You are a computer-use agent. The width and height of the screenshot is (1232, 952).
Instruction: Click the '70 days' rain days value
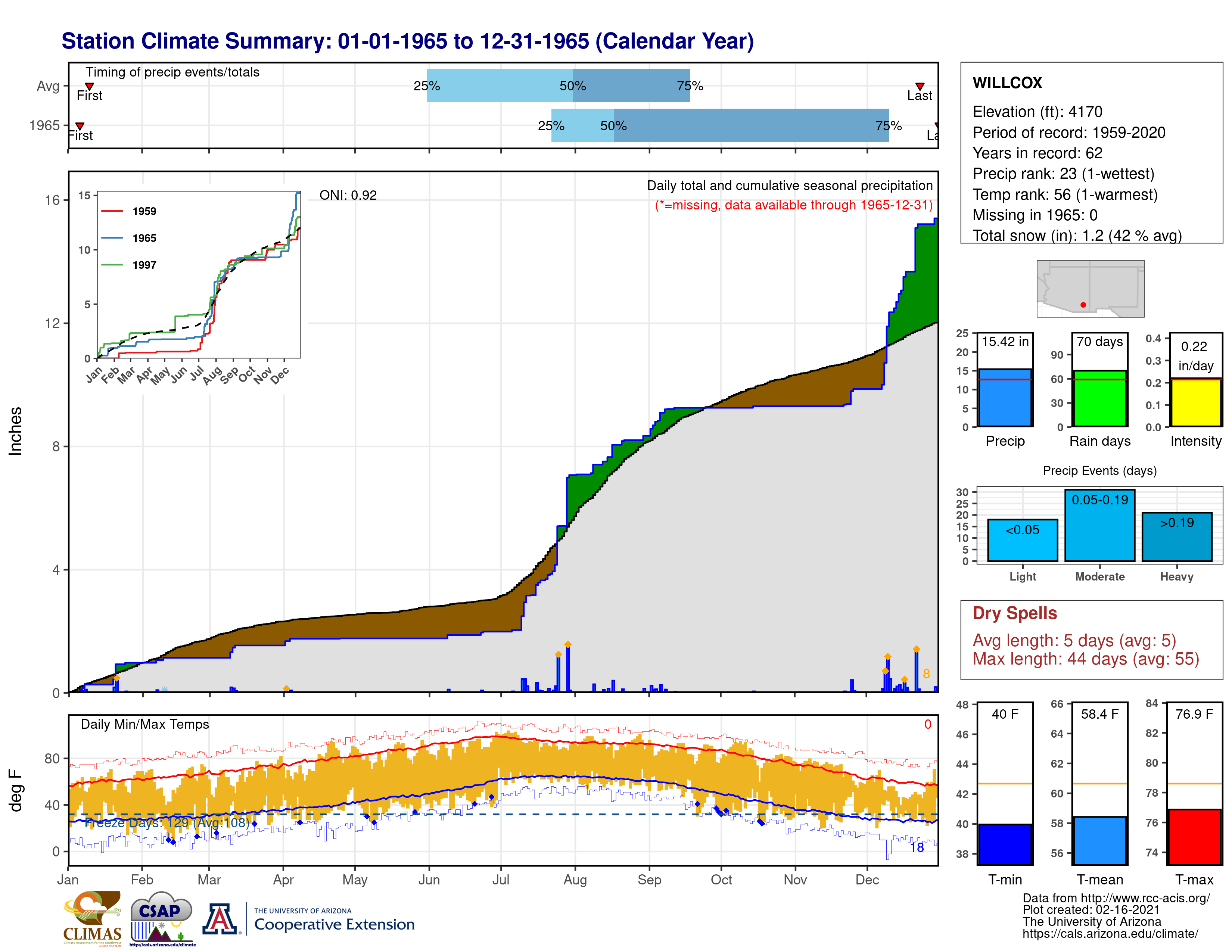(x=1099, y=341)
